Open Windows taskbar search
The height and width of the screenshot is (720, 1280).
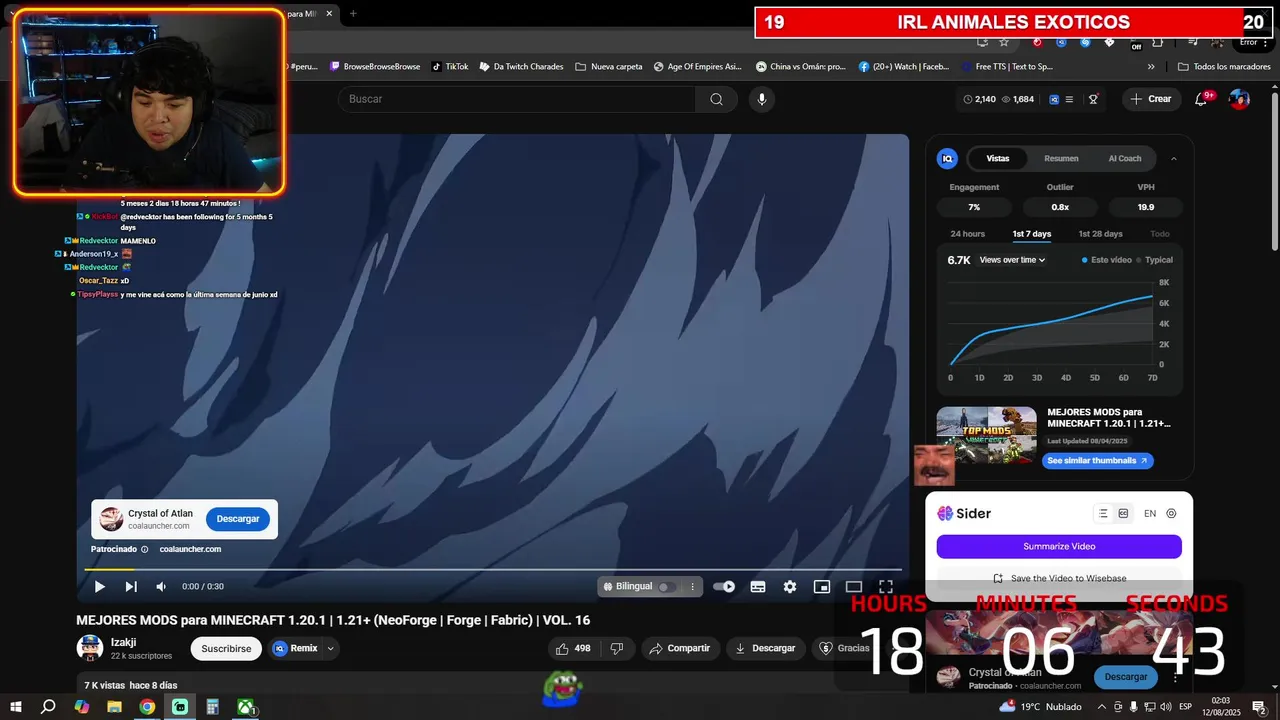pyautogui.click(x=48, y=707)
